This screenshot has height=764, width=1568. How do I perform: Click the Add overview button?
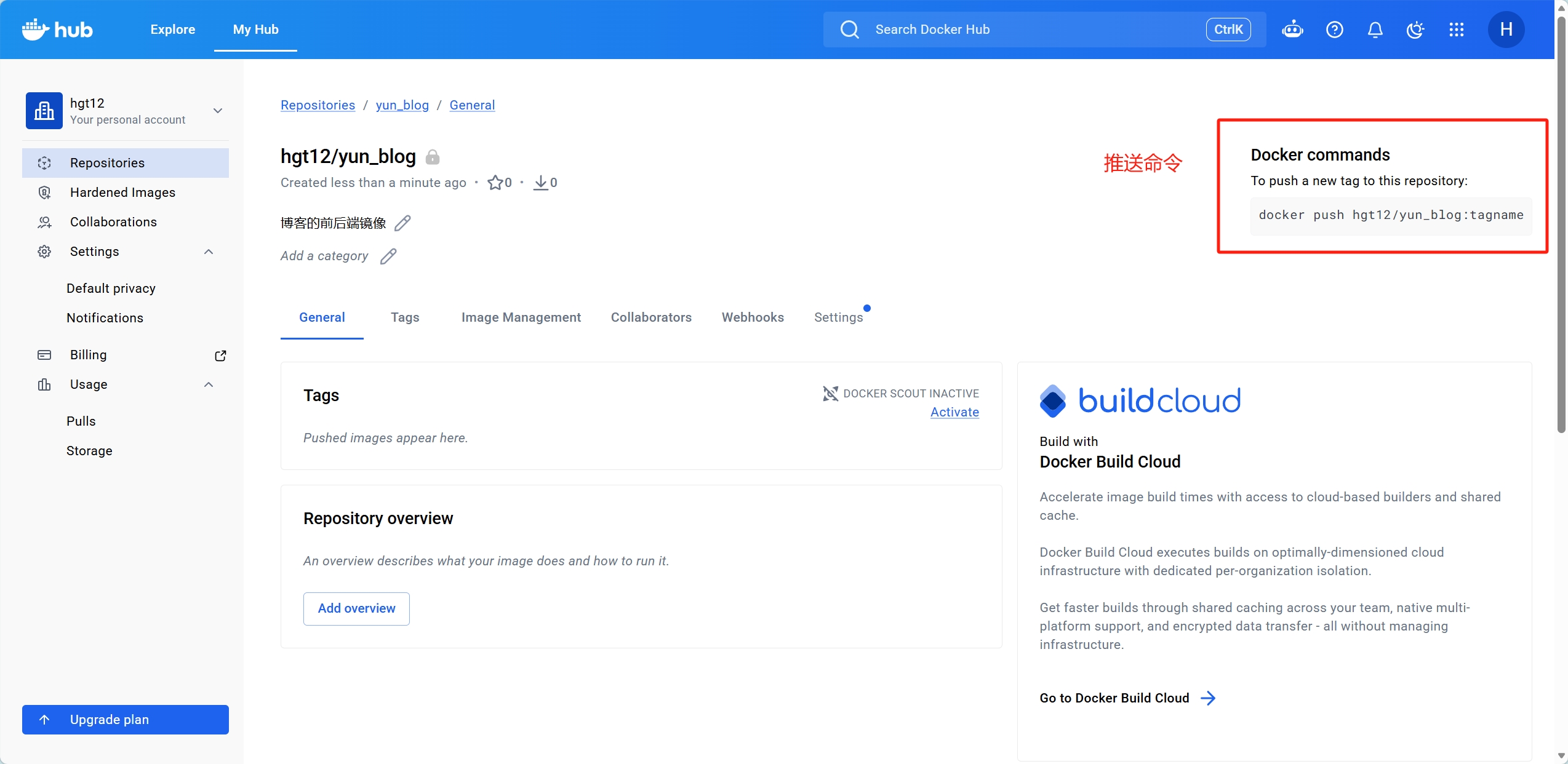tap(356, 608)
